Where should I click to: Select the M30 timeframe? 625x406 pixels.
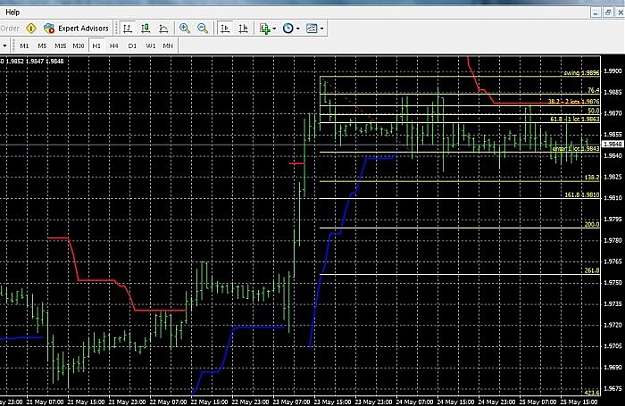(78, 46)
